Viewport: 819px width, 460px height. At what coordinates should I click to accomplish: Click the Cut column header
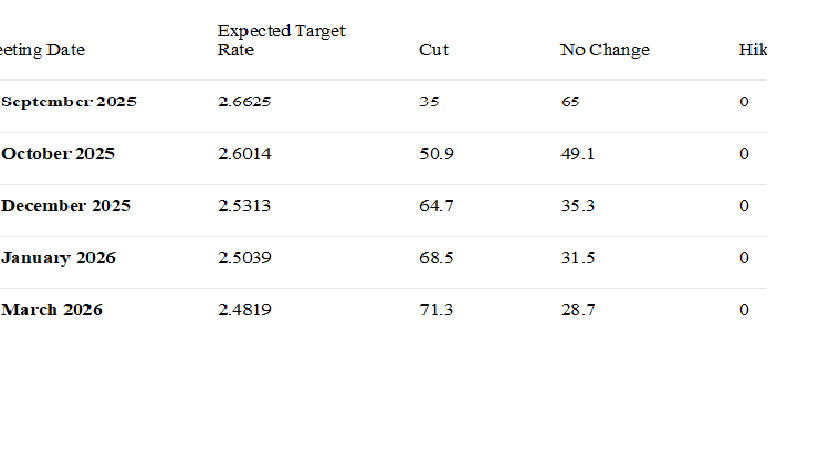point(433,50)
